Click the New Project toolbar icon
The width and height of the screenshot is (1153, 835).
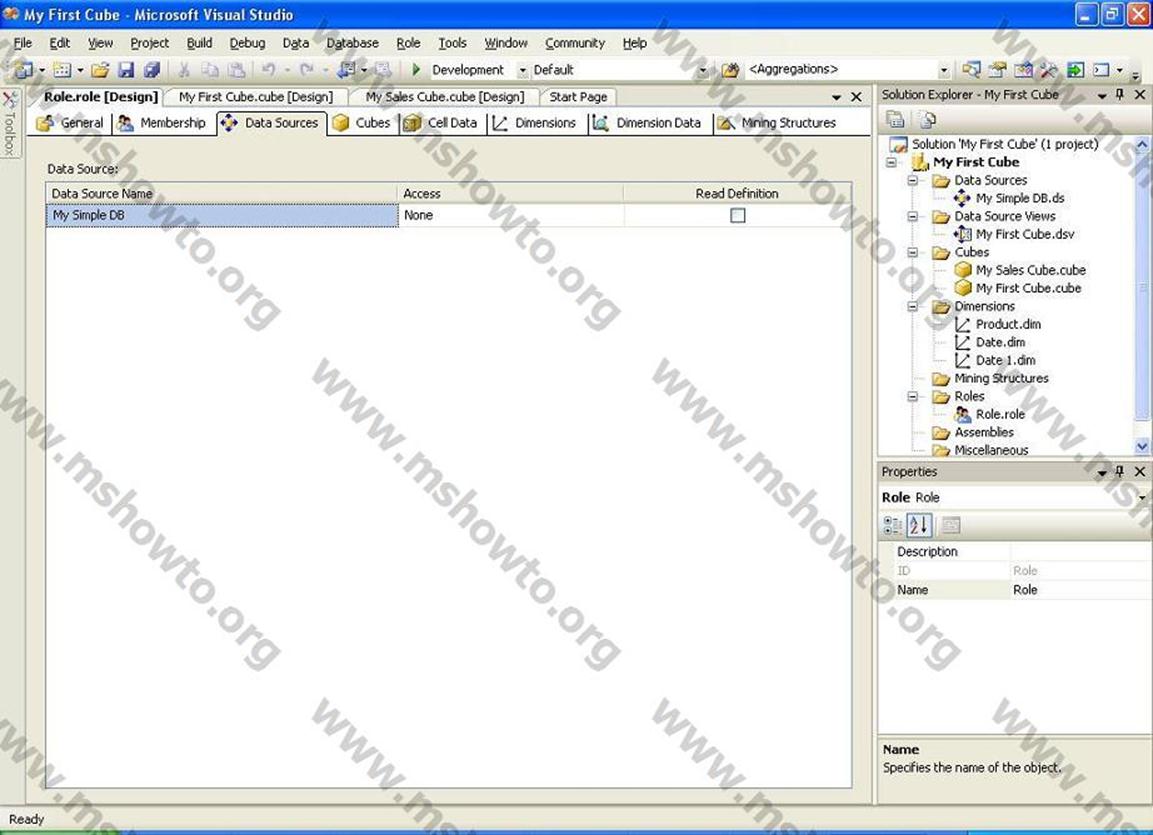click(24, 70)
